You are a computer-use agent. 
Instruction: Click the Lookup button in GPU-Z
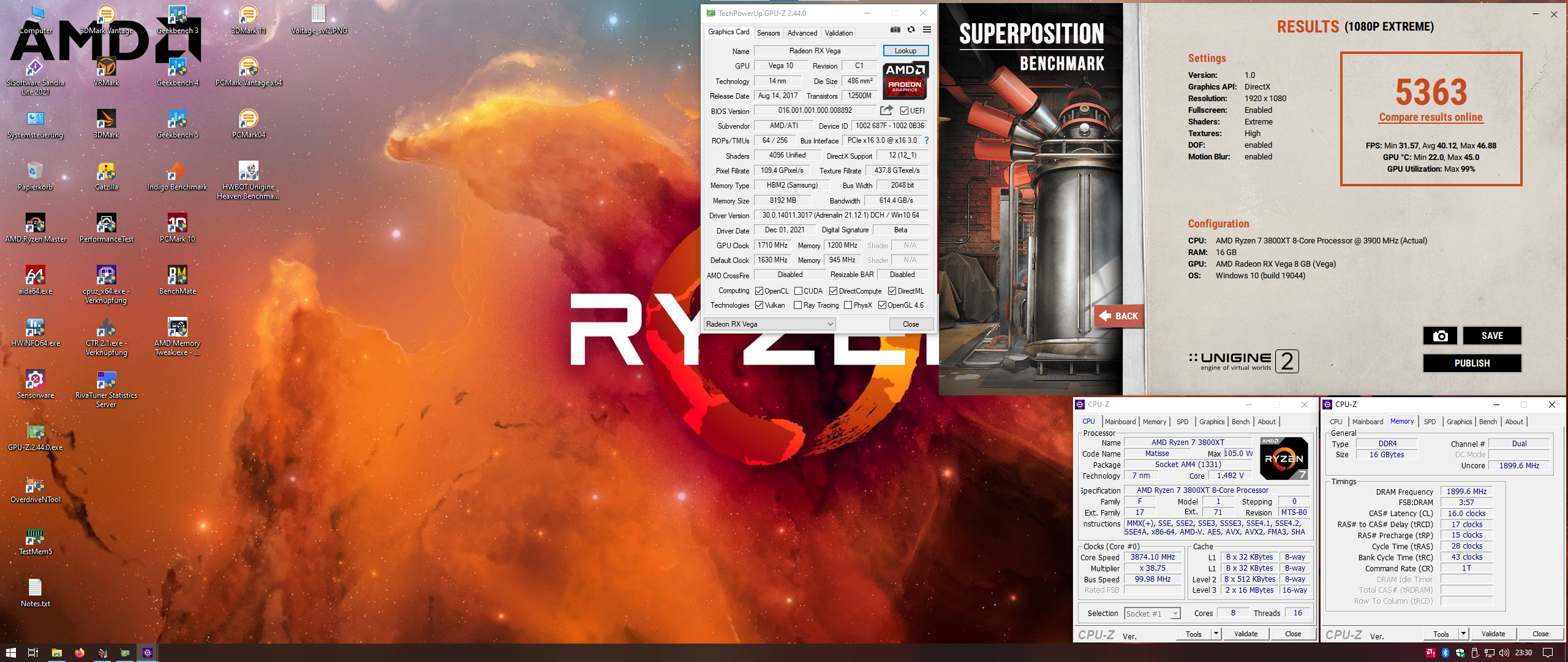(905, 51)
